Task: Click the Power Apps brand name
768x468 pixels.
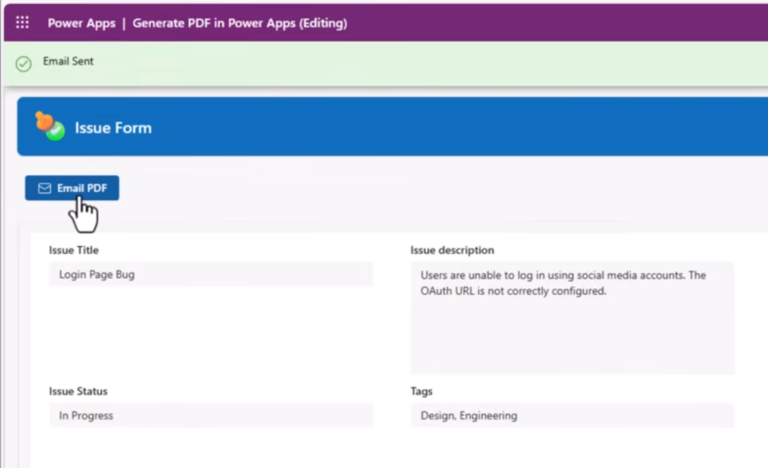Action: click(81, 22)
